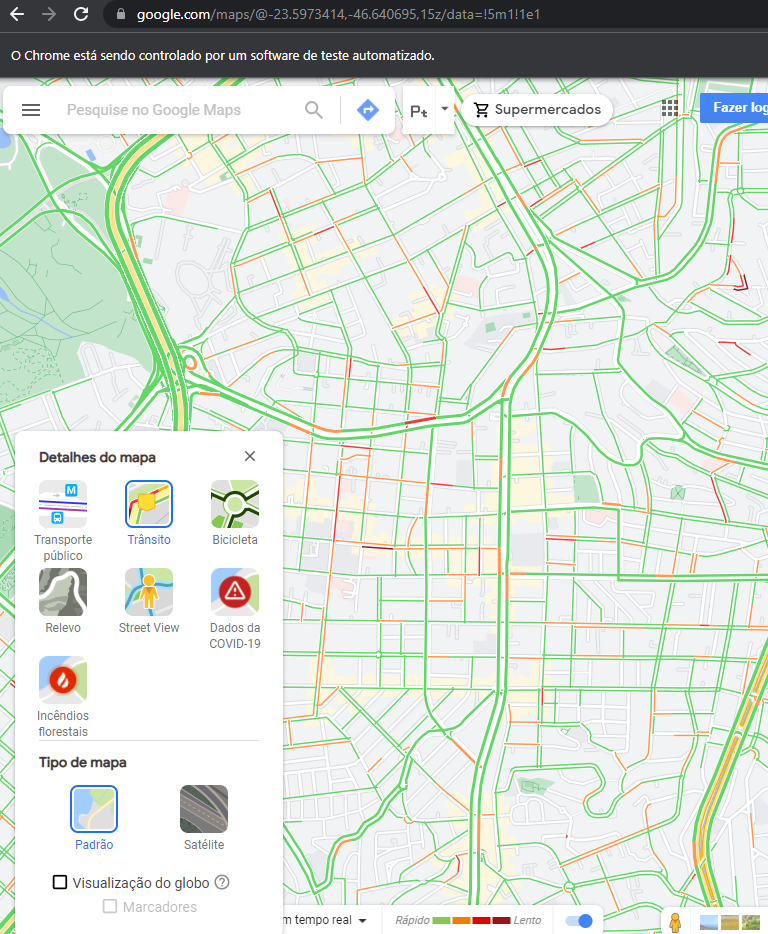Open directions with the blue arrow icon

[x=368, y=110]
